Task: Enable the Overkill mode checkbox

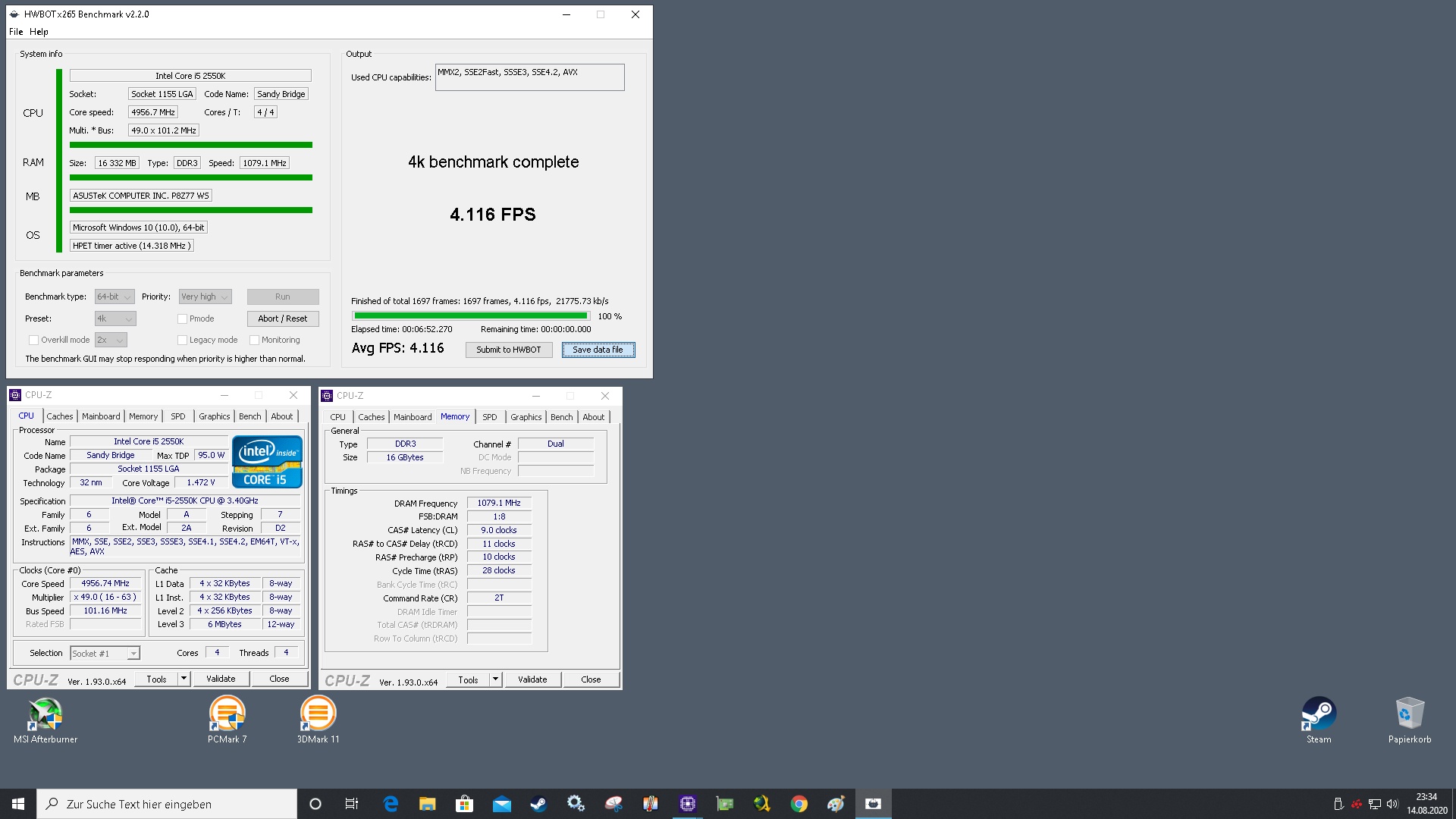Action: point(33,340)
